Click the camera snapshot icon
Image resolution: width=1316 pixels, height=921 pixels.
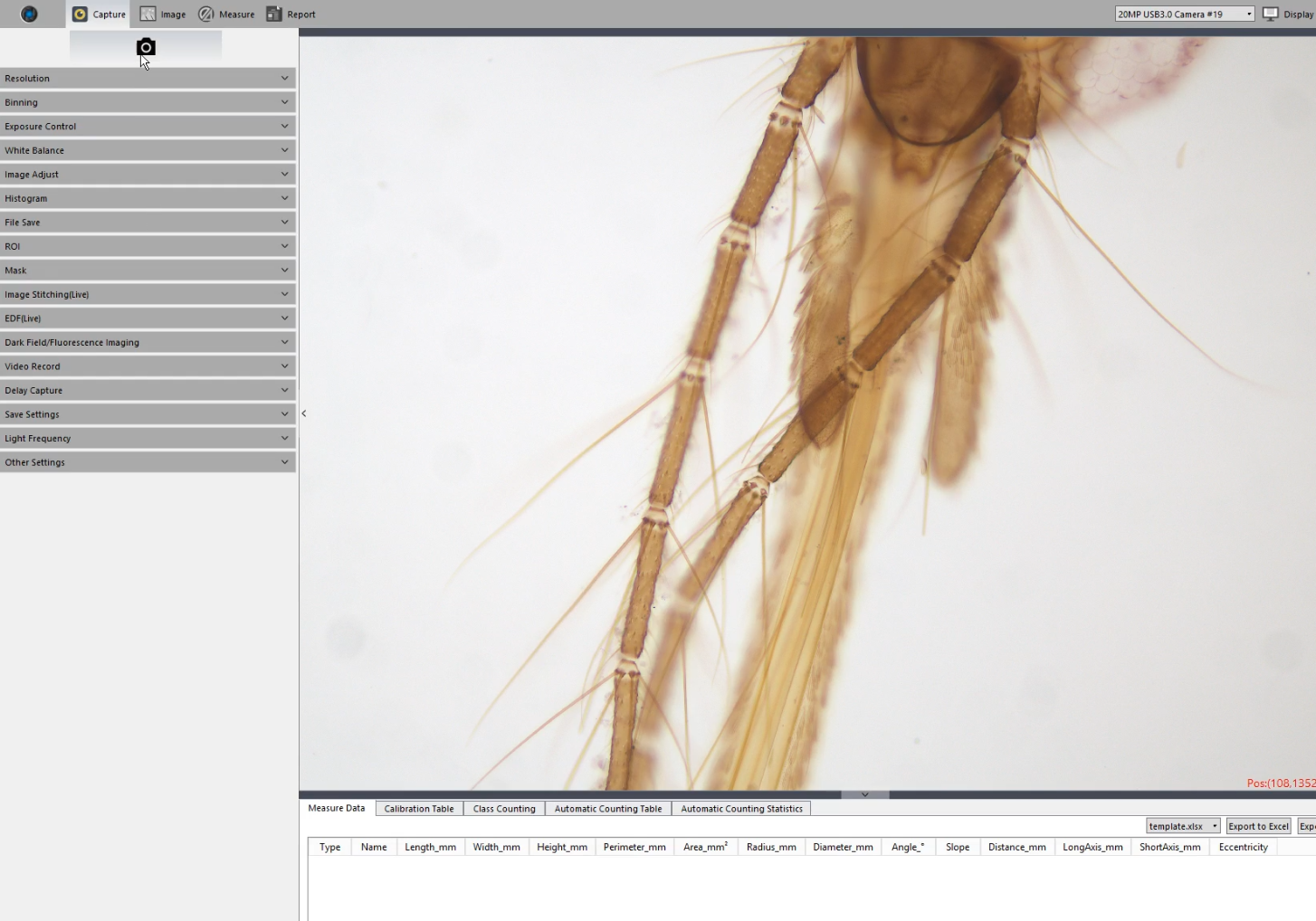point(146,47)
